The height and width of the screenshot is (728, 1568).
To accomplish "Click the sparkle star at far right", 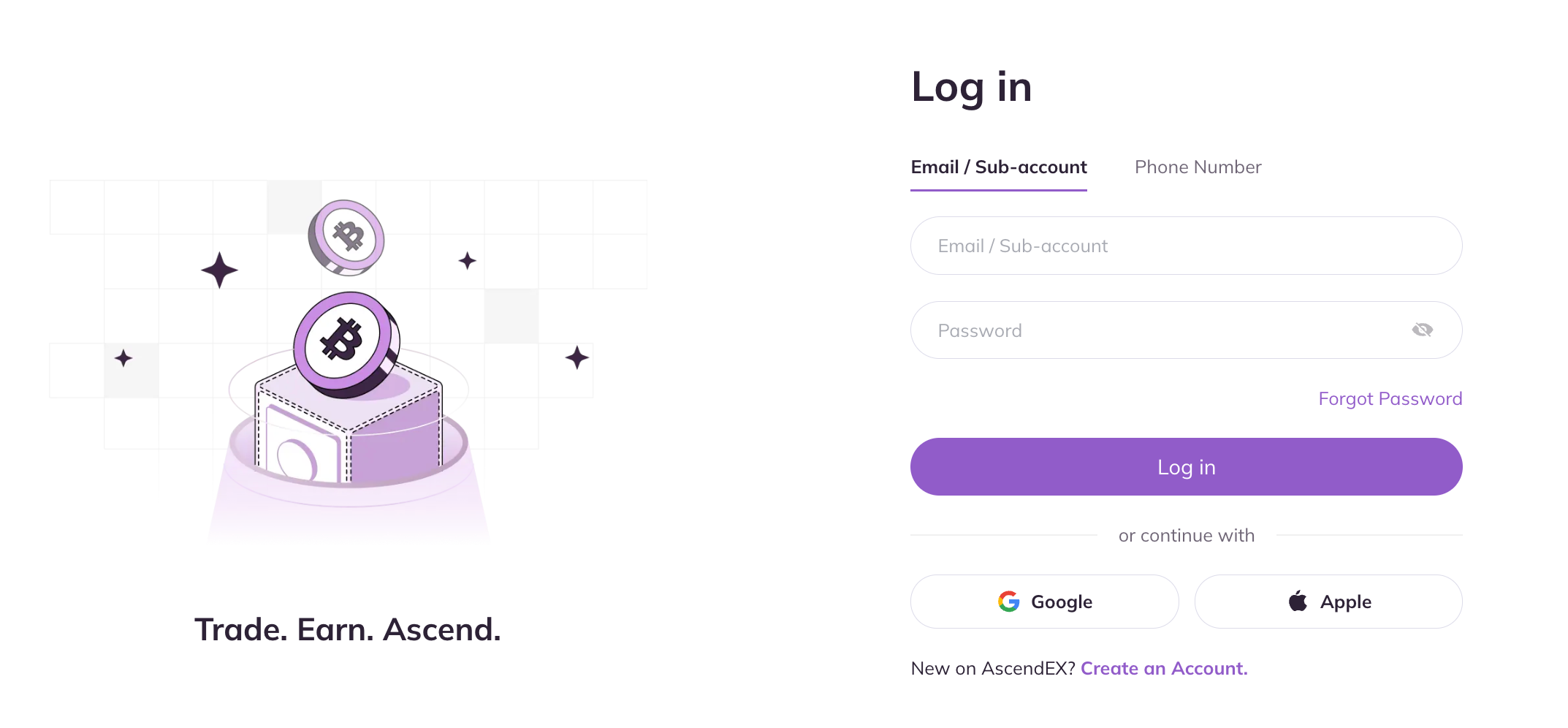I will (577, 357).
